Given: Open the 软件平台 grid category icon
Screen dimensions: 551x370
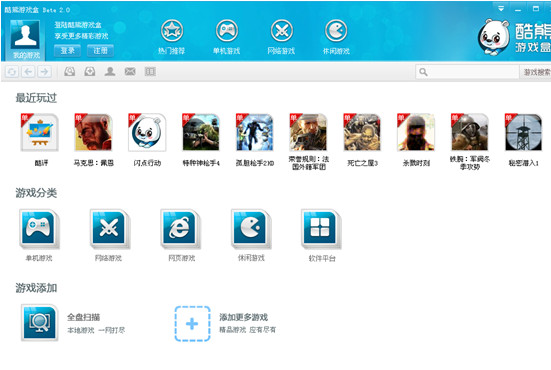Looking at the screenshot, I should point(321,229).
